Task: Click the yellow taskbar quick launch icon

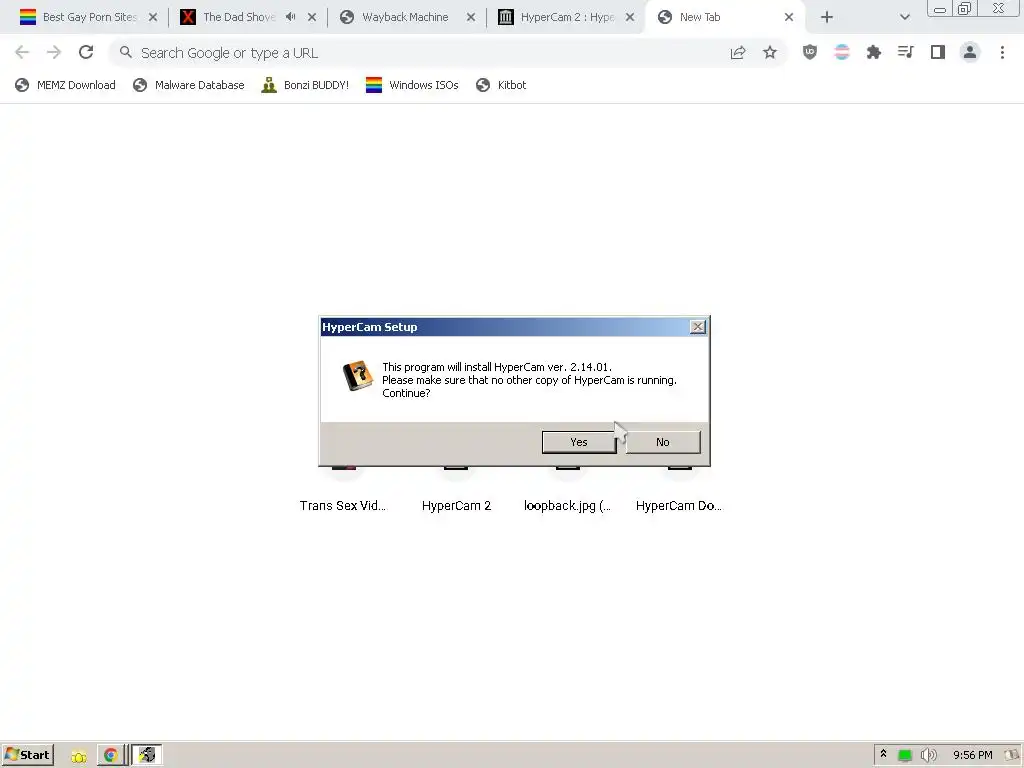Action: tap(78, 756)
